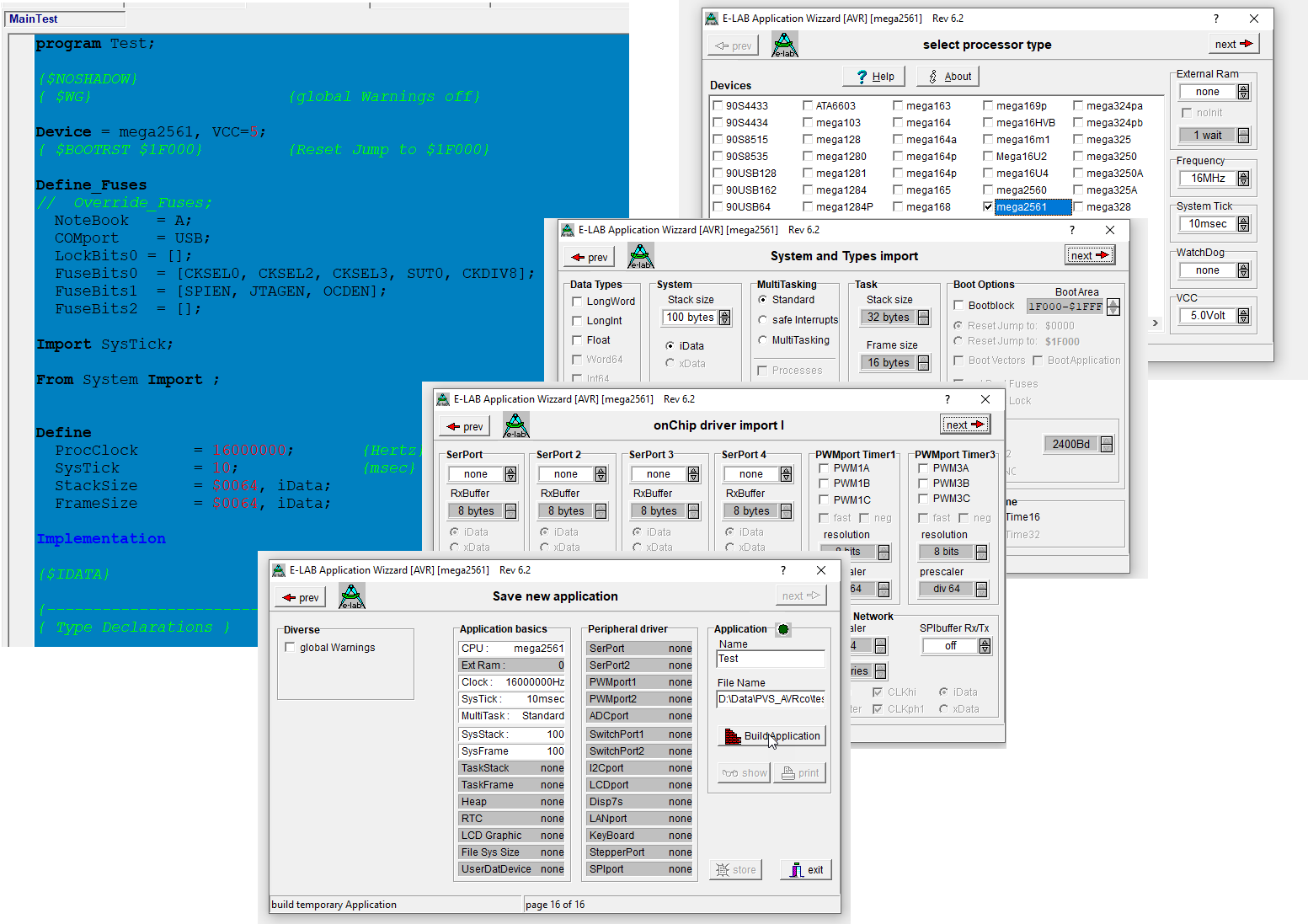The width and height of the screenshot is (1308, 924).
Task: Click the ? help icon in onChip driver import title bar
Action: pos(947,399)
